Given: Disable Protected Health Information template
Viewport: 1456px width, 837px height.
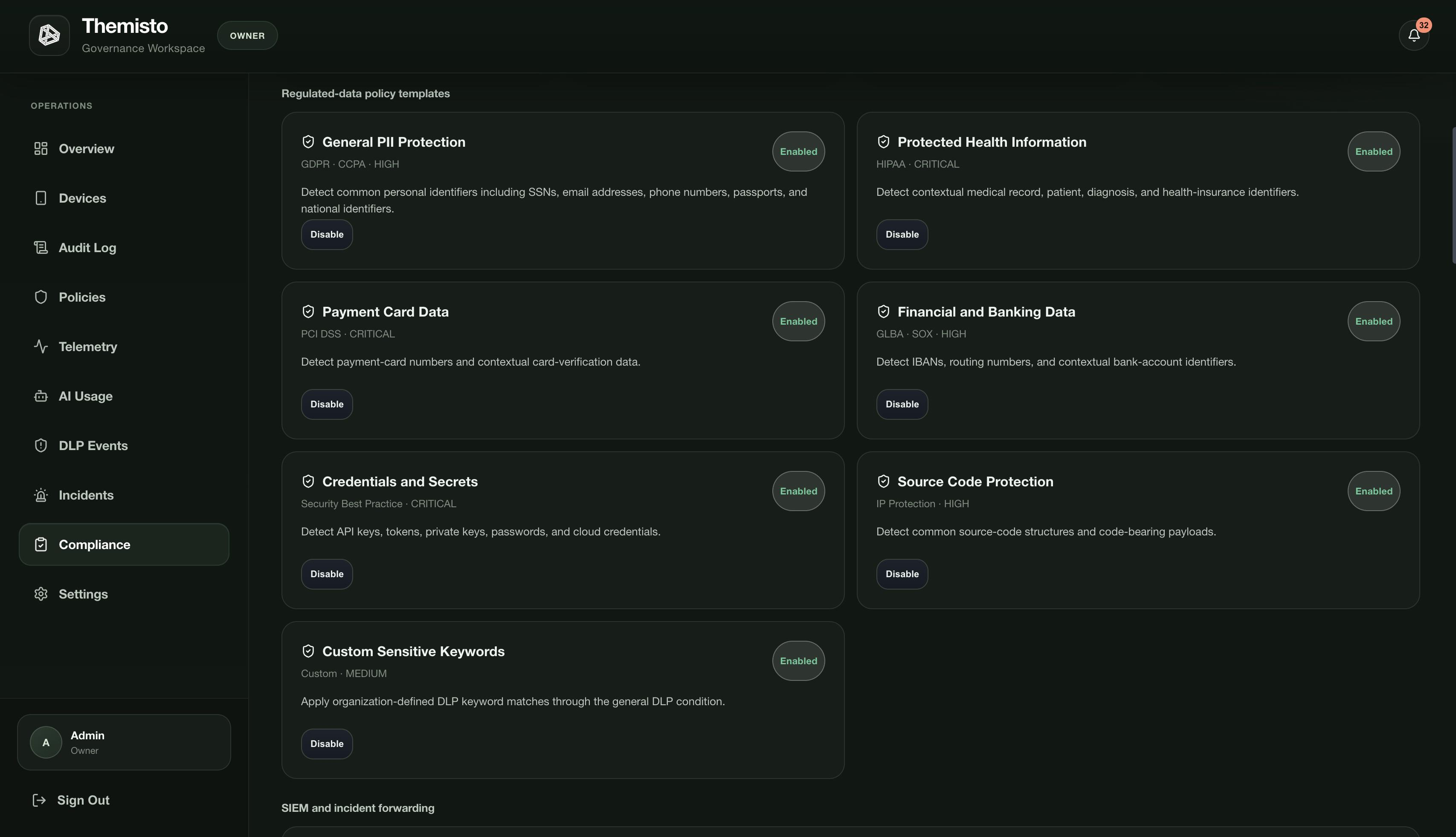Looking at the screenshot, I should [x=902, y=235].
